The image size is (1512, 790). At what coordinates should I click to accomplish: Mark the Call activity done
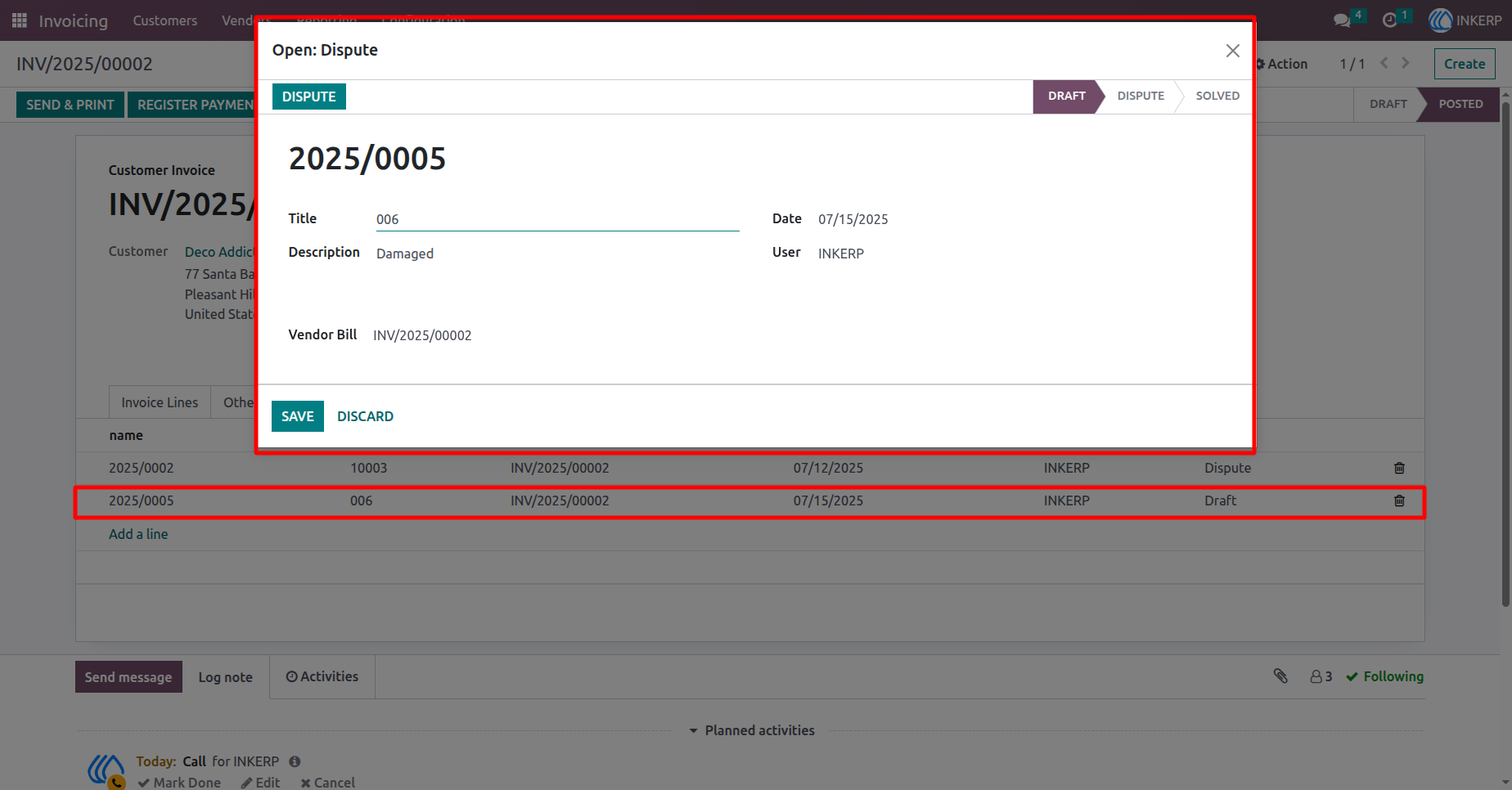[x=179, y=783]
